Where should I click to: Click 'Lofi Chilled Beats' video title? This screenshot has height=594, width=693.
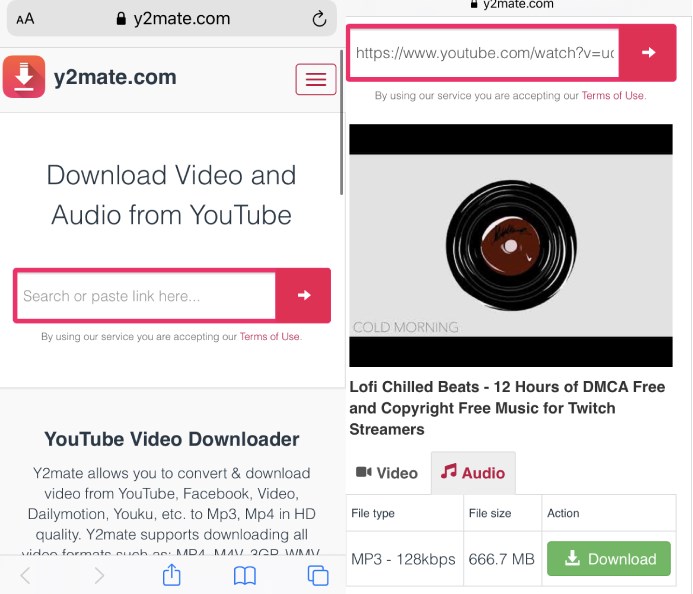pyautogui.click(x=507, y=408)
